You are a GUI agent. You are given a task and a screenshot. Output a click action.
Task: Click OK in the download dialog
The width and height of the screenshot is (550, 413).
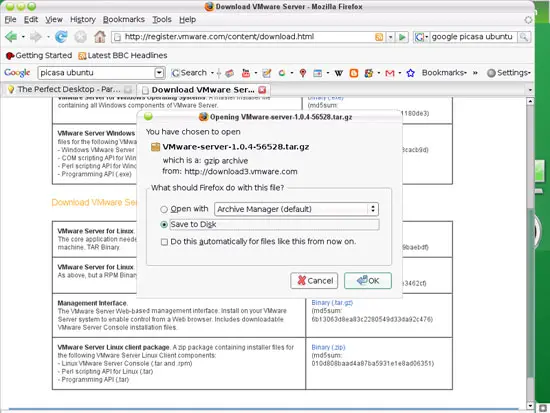[368, 281]
